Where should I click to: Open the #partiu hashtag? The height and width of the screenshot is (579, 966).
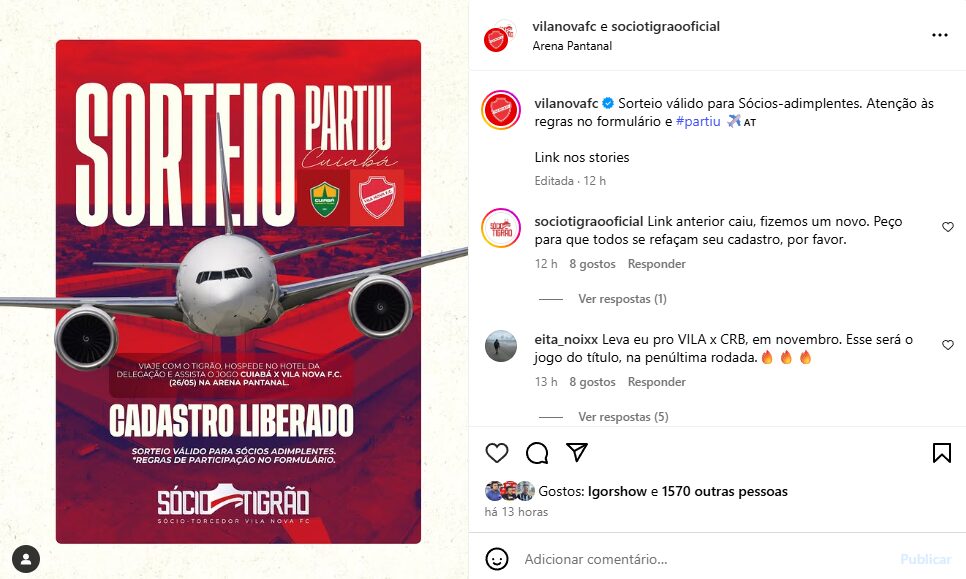tap(698, 121)
